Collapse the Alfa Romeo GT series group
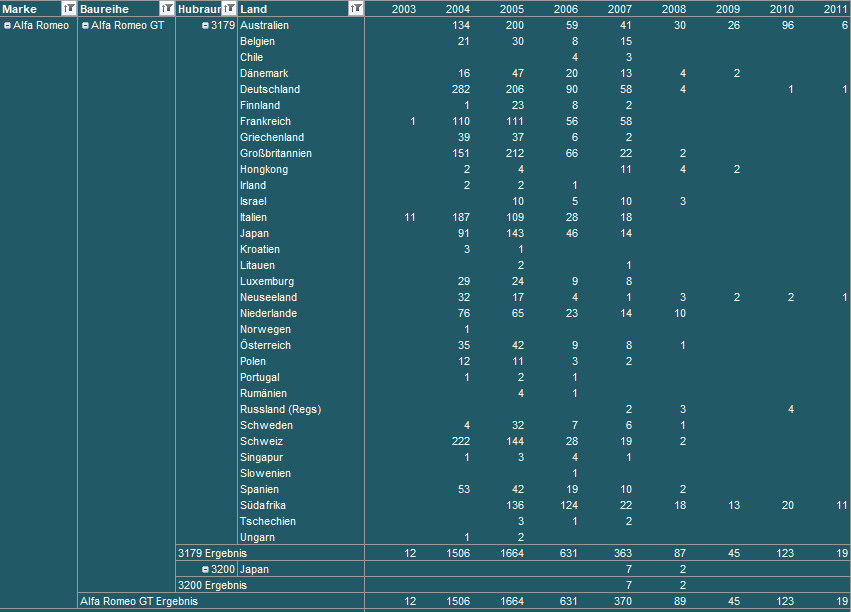851x612 pixels. 85,26
